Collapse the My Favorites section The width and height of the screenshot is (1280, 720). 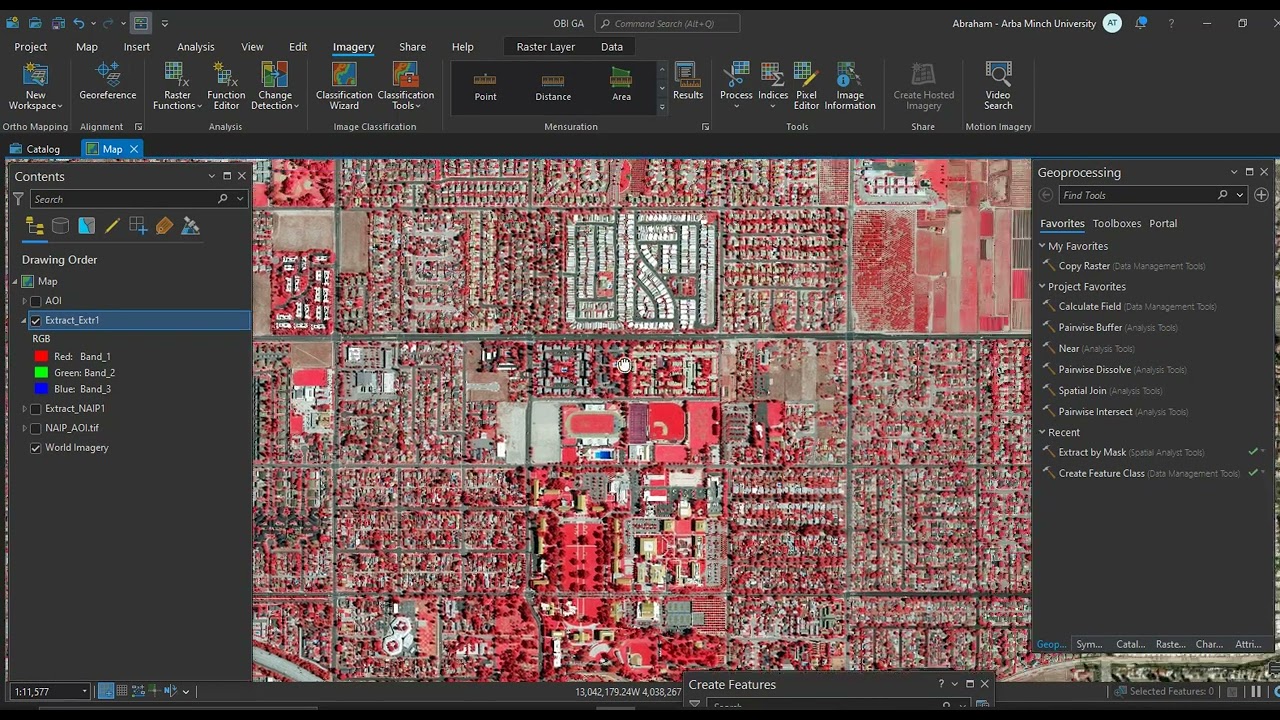(1042, 246)
